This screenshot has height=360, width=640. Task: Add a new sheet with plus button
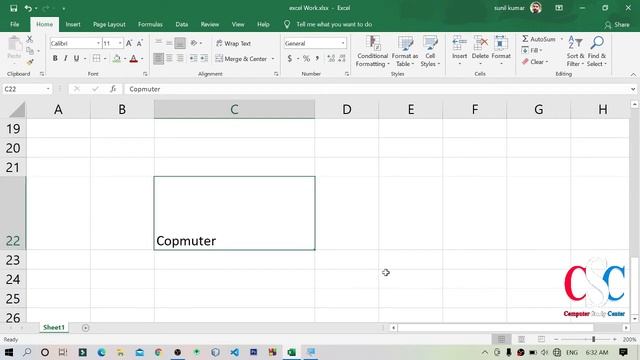tap(85, 328)
